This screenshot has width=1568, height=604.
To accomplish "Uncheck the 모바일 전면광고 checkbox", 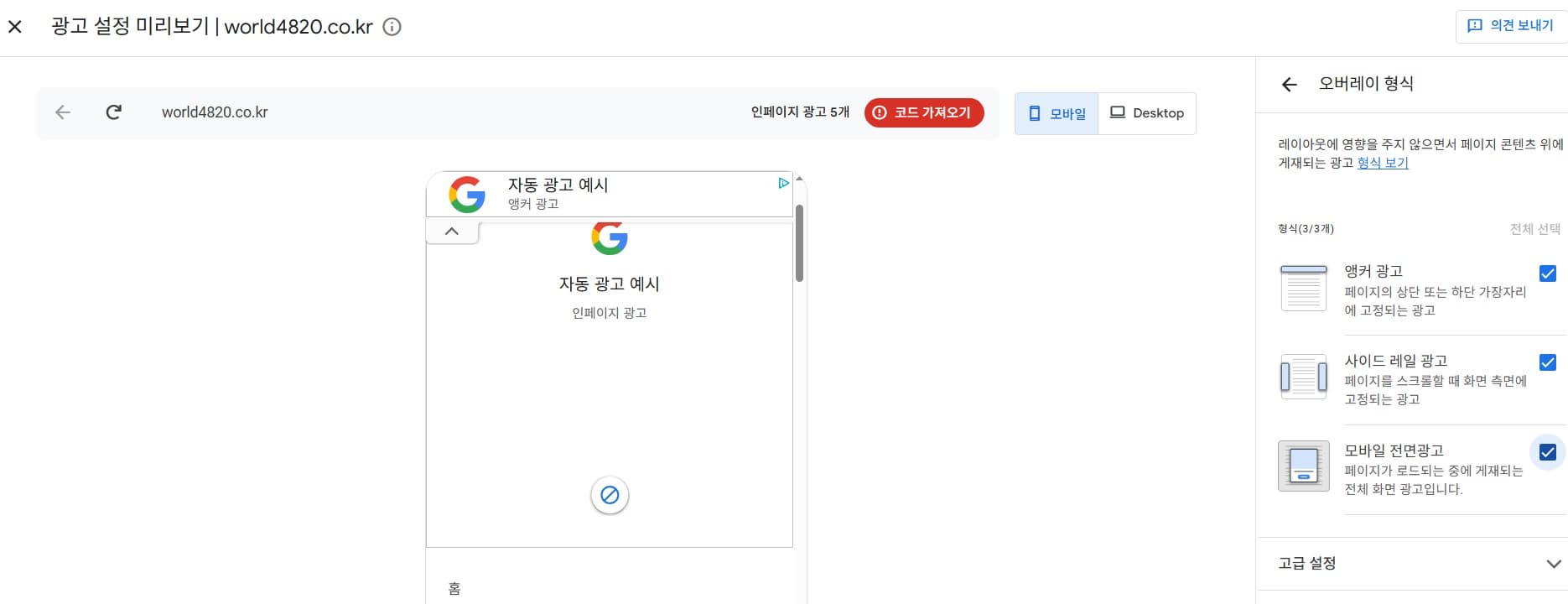I will pyautogui.click(x=1548, y=452).
